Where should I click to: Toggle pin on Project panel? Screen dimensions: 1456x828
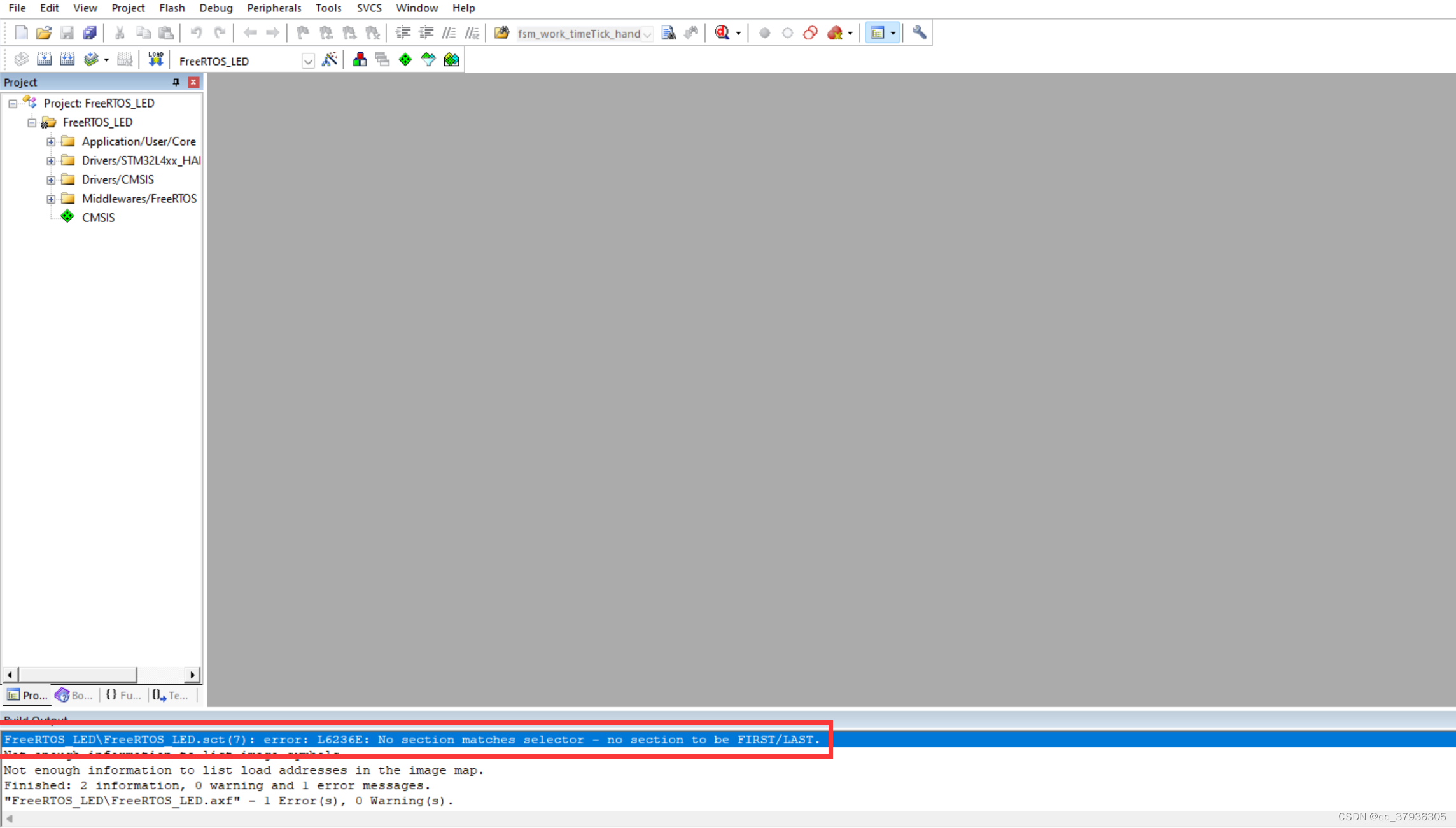click(176, 82)
